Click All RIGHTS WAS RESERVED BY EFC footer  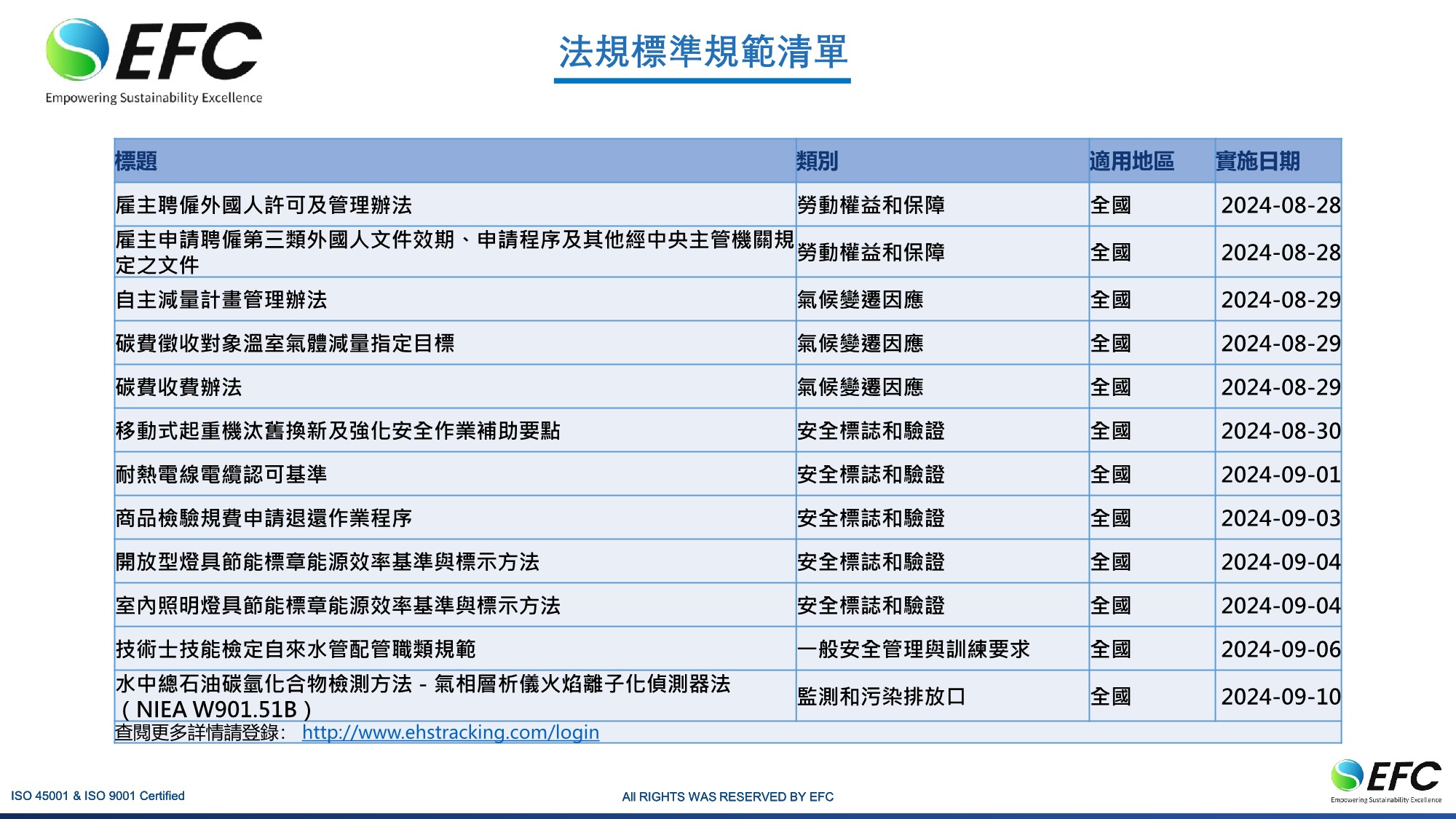coord(728,796)
